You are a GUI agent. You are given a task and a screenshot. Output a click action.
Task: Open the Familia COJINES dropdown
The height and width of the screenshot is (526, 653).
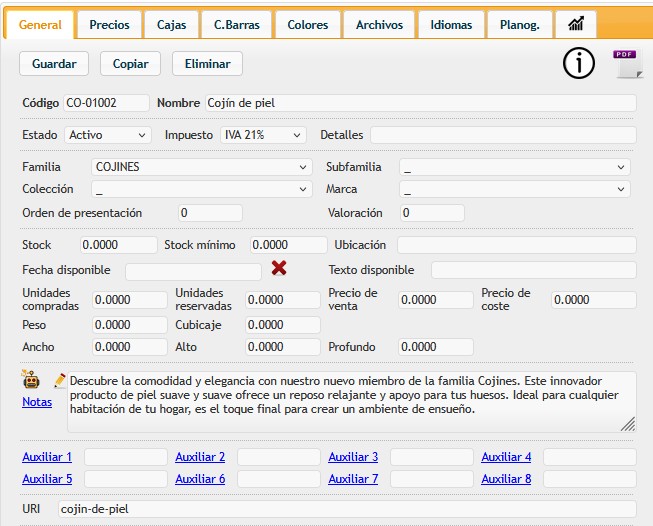pyautogui.click(x=202, y=167)
